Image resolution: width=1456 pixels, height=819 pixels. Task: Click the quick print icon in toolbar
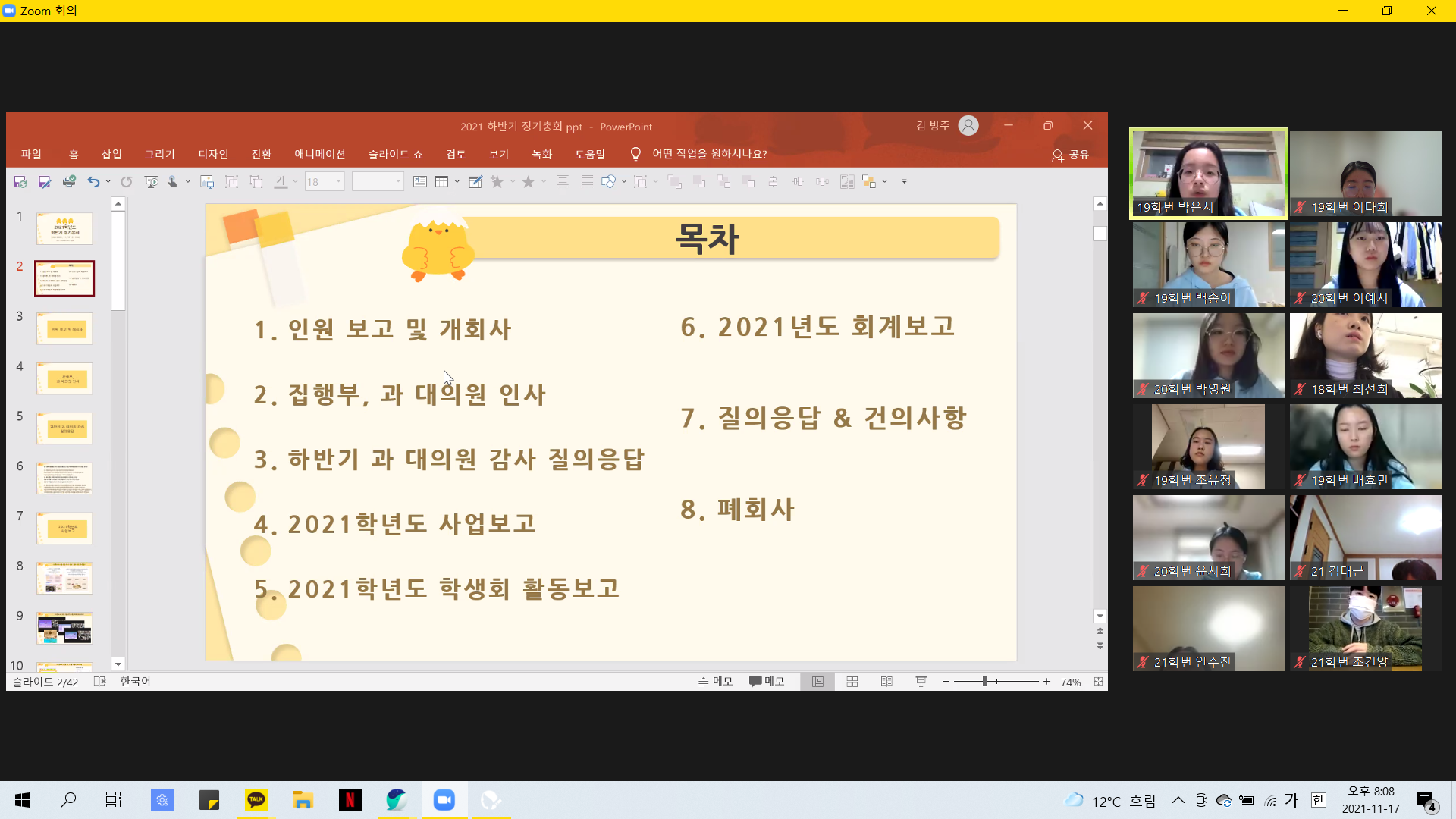(x=69, y=182)
